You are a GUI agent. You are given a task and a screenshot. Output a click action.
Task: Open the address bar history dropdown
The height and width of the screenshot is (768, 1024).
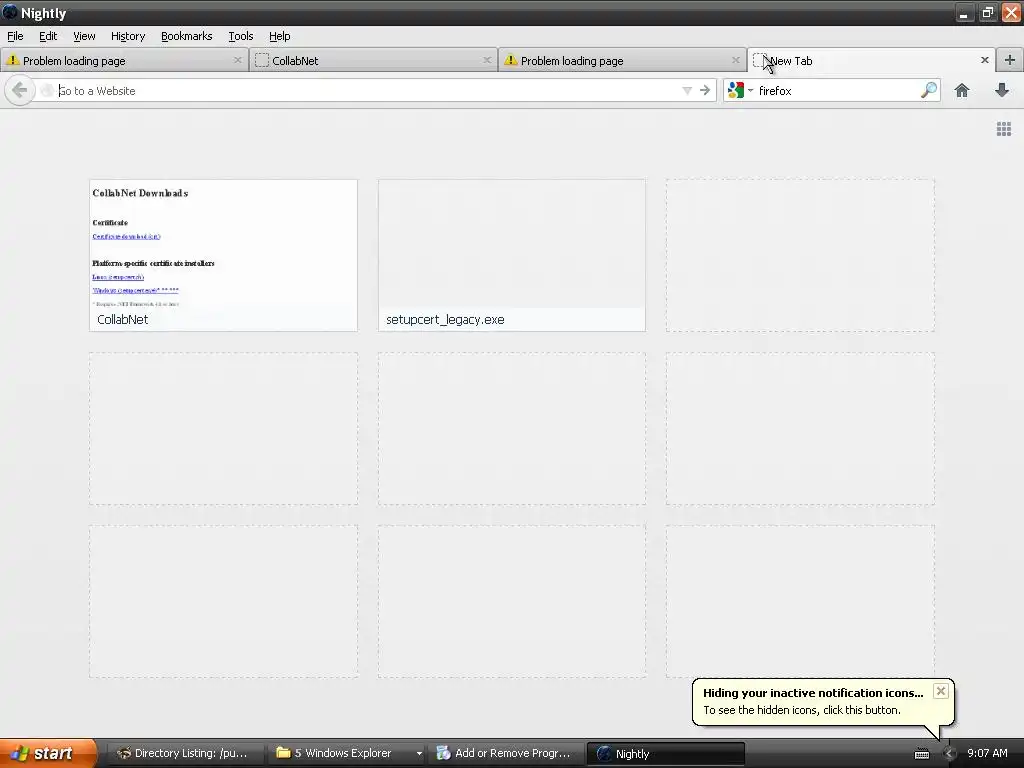tap(687, 91)
